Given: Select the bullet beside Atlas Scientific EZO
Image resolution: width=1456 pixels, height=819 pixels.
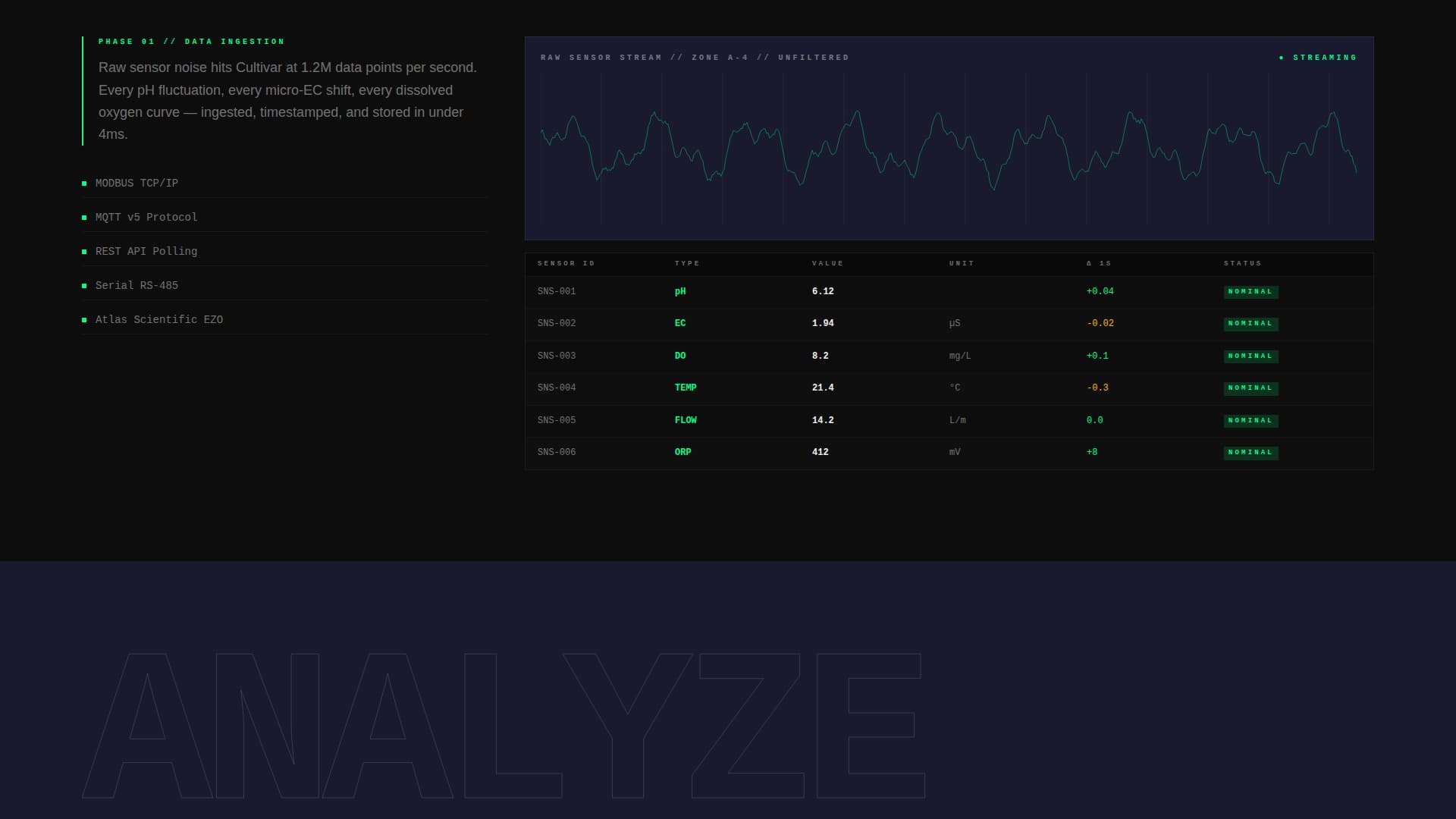Looking at the screenshot, I should click(x=84, y=319).
